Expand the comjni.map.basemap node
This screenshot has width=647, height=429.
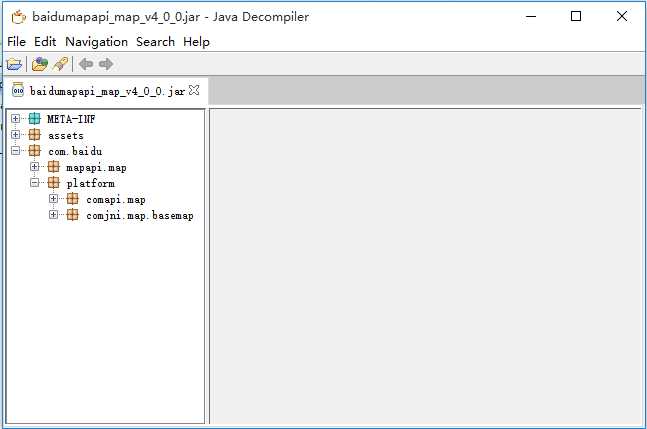(x=53, y=214)
